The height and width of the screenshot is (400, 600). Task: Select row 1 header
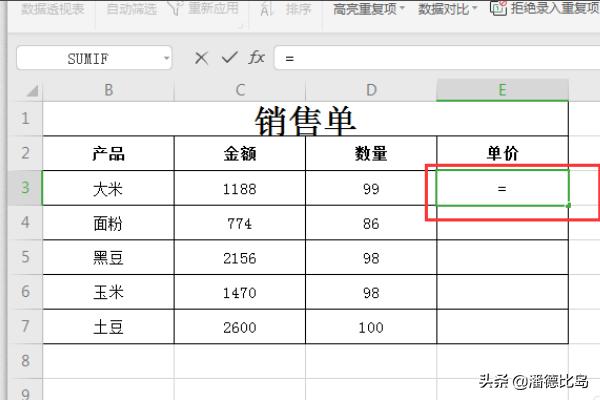25,118
